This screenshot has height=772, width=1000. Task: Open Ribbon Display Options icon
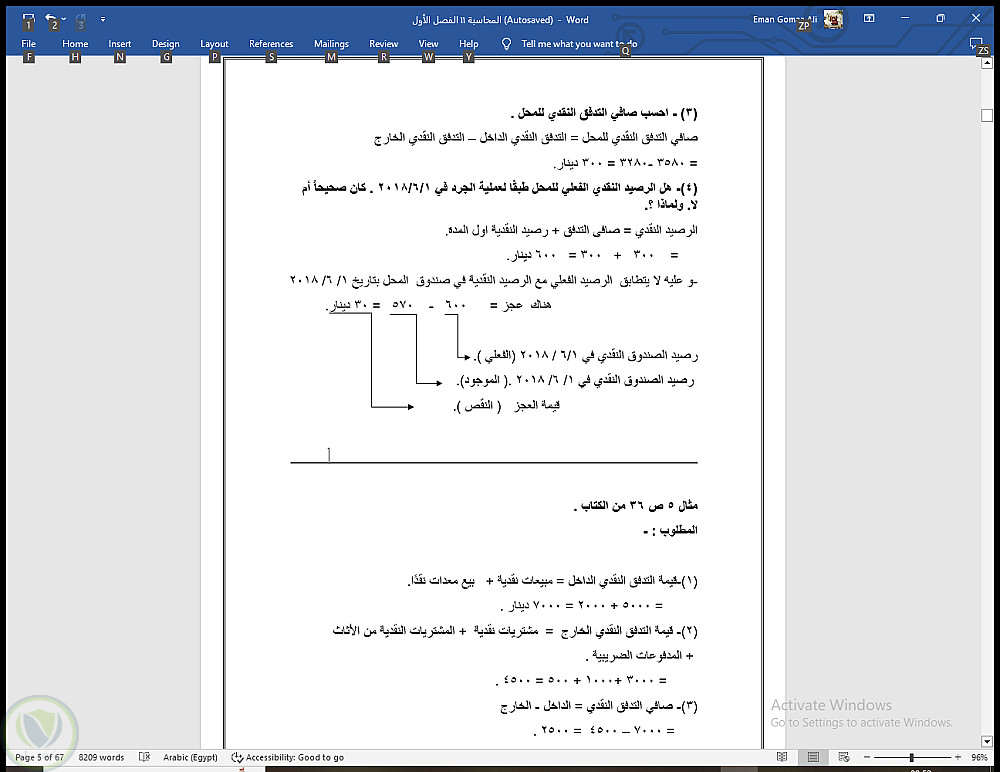(x=869, y=19)
